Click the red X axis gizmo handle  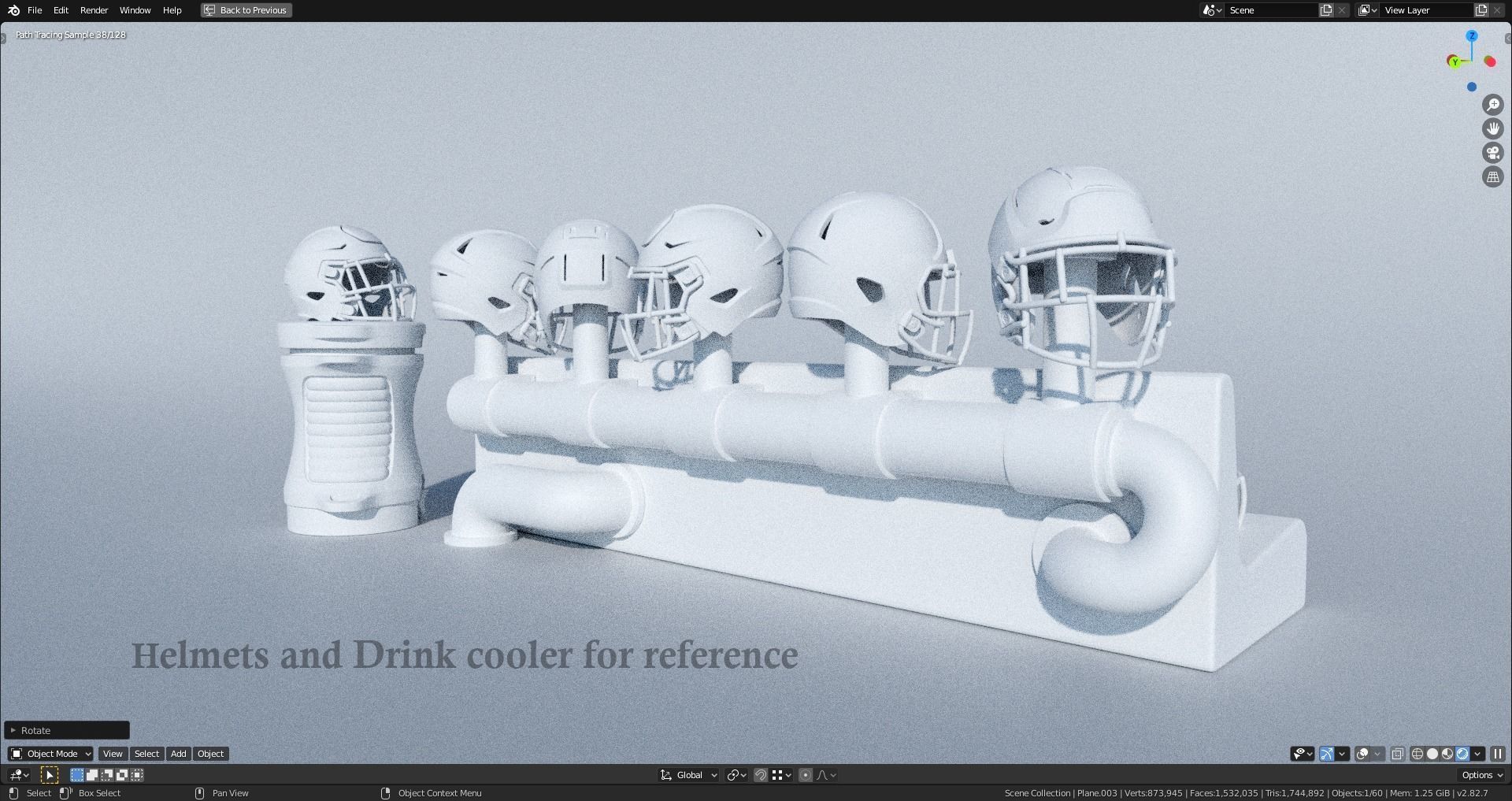pos(1490,61)
